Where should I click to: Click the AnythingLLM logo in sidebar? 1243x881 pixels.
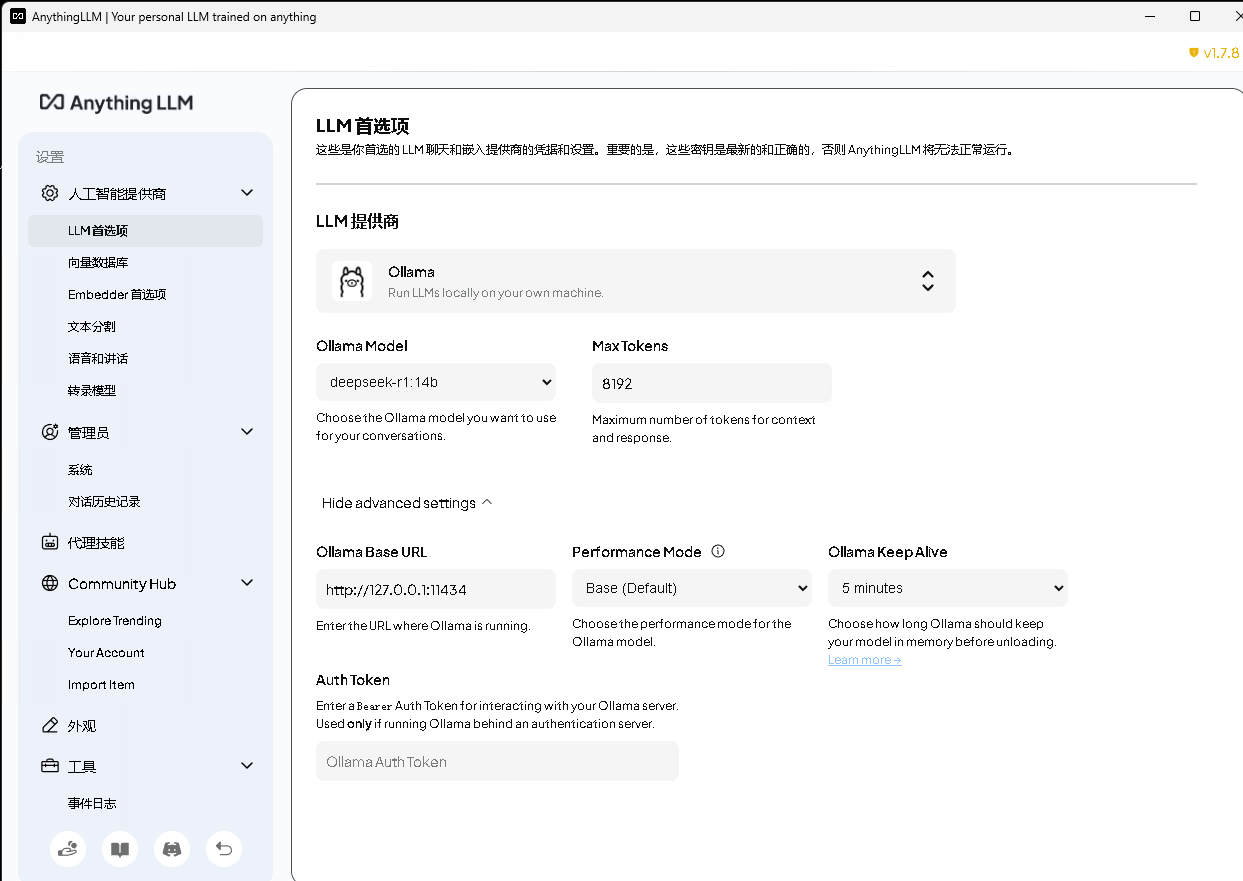pyautogui.click(x=116, y=103)
